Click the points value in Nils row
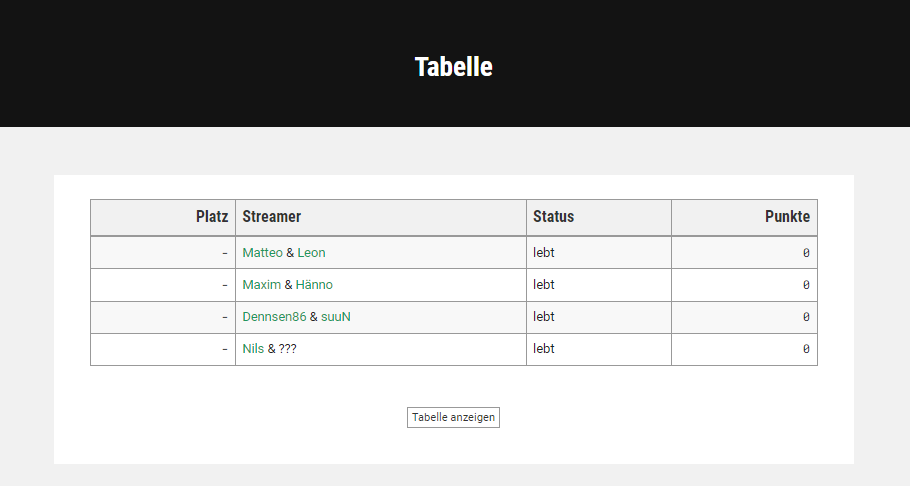This screenshot has width=910, height=486. point(806,349)
